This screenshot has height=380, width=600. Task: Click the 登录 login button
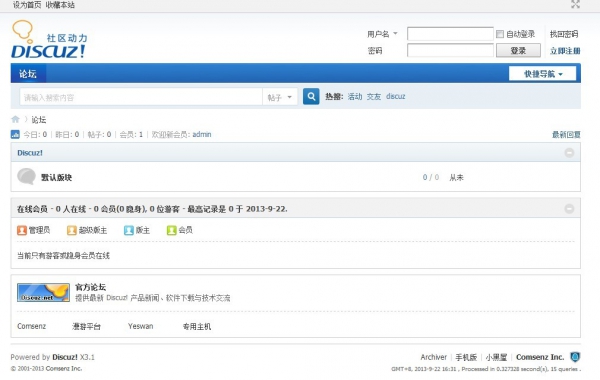coord(518,51)
